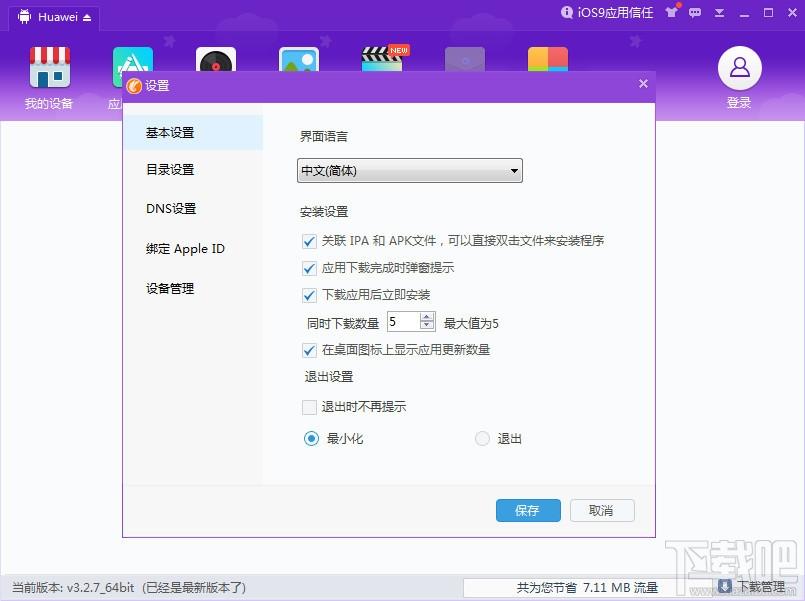Toggle 应用下载完成时弹窗提示 checkbox
The image size is (805, 601).
pyautogui.click(x=309, y=268)
